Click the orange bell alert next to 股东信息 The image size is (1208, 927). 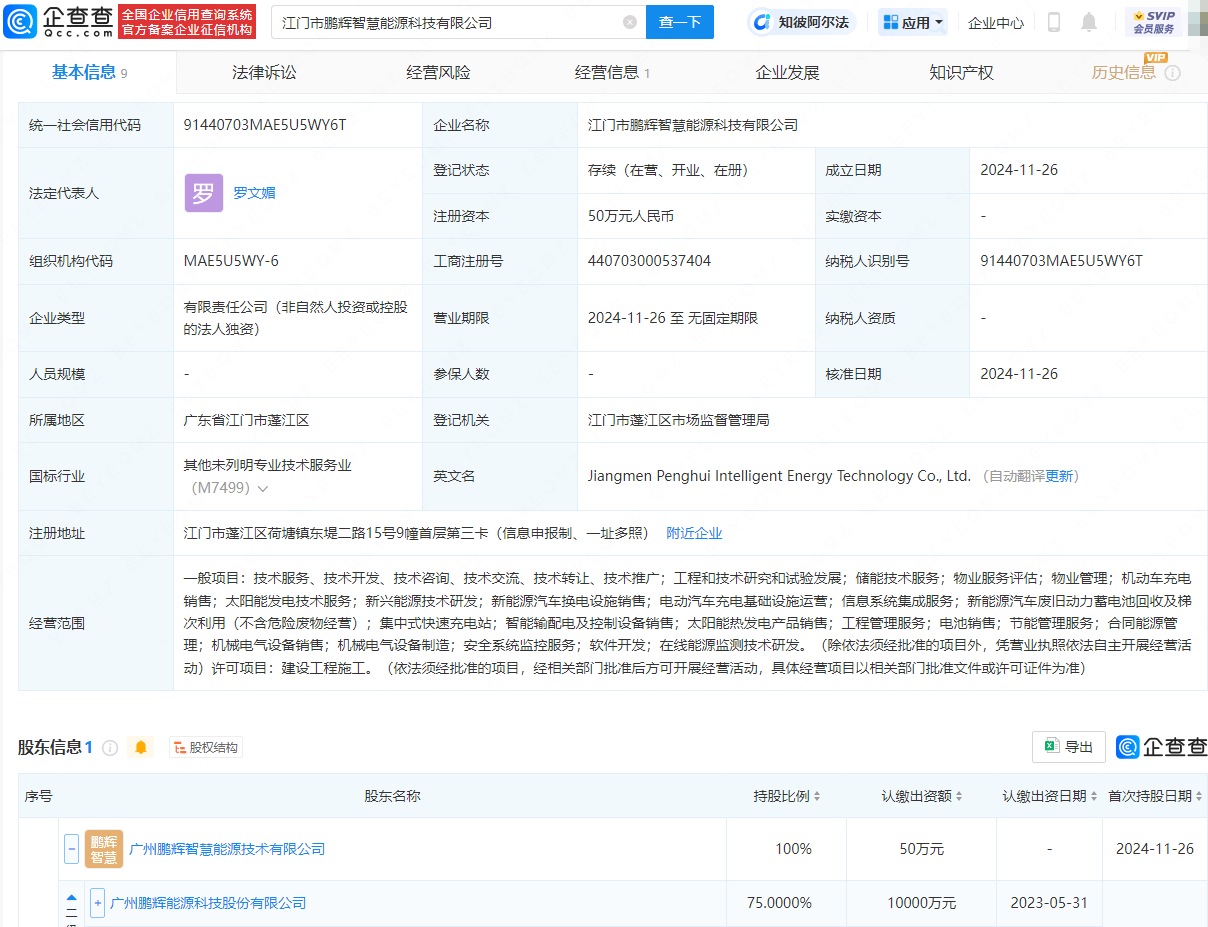point(141,747)
